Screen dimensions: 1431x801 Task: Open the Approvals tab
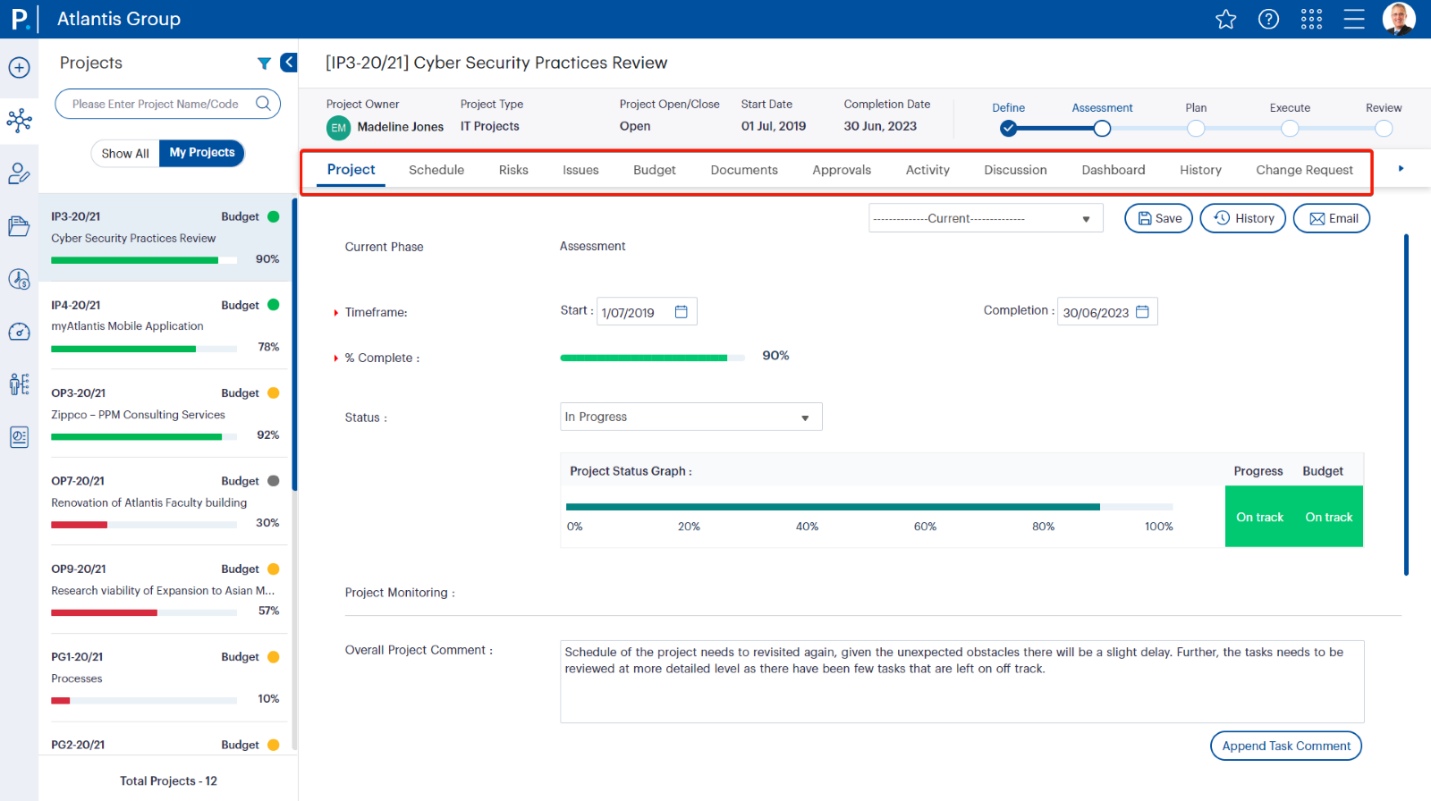point(842,170)
